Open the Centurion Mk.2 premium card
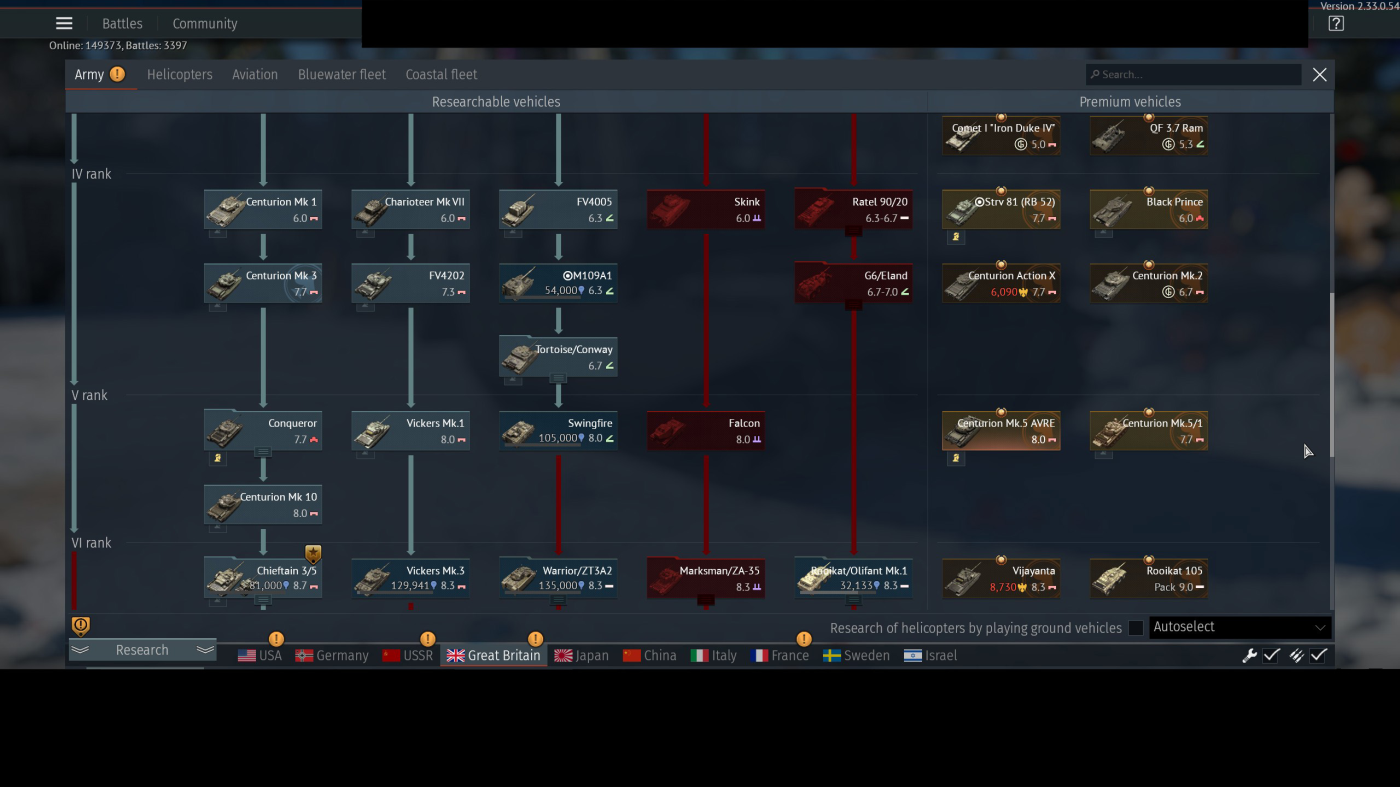The image size is (1400, 787). coord(1149,284)
